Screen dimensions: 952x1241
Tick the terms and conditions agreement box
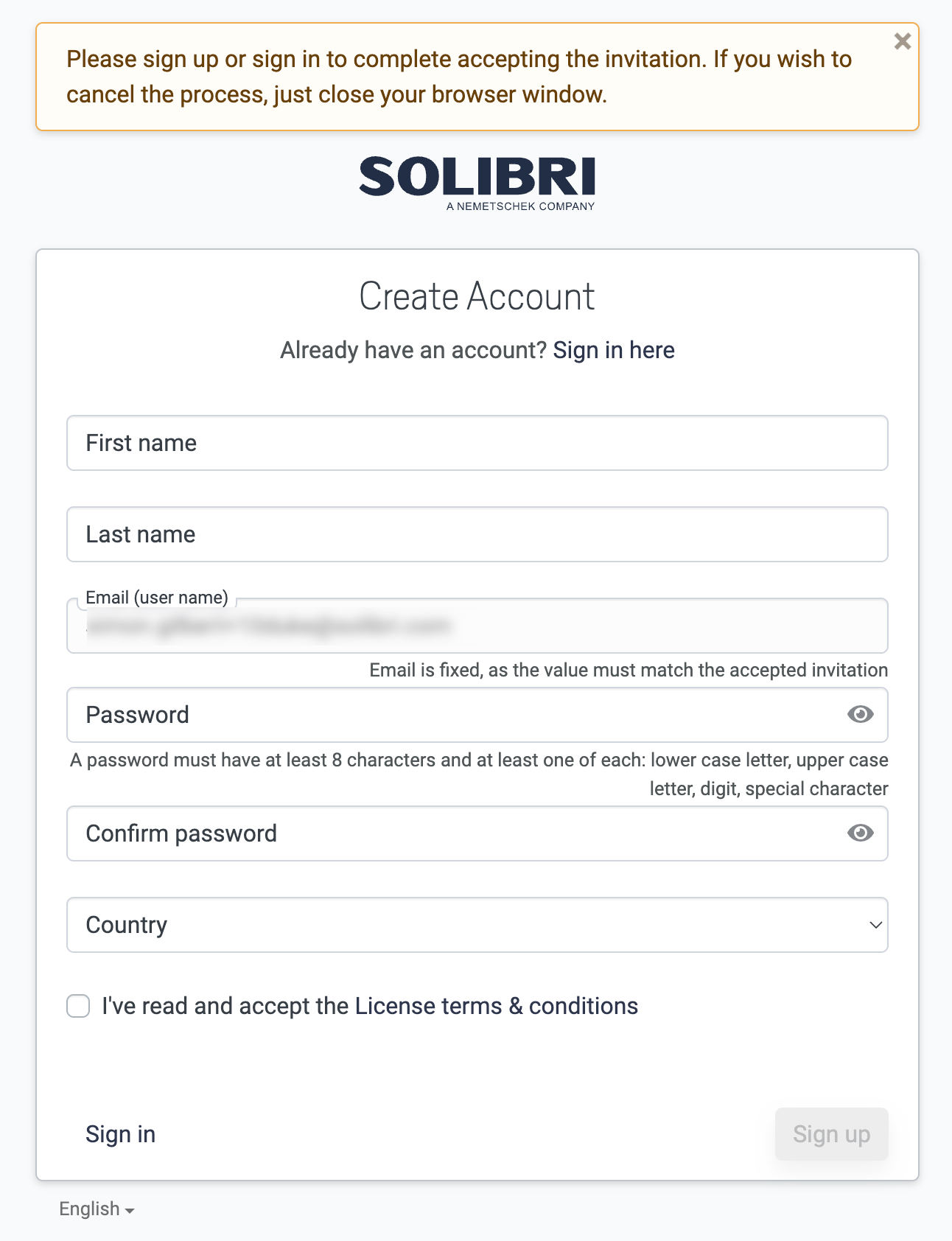tap(77, 1006)
